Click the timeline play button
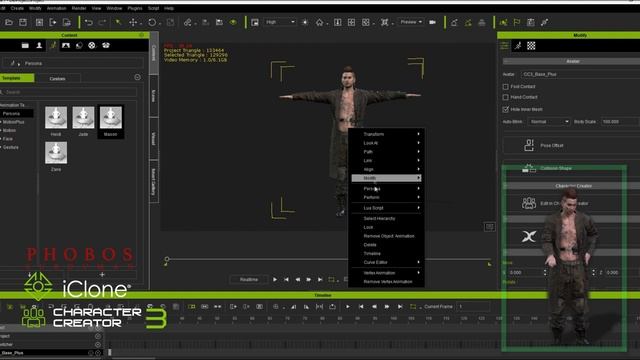Viewport: 640px width, 360px height. (348, 307)
